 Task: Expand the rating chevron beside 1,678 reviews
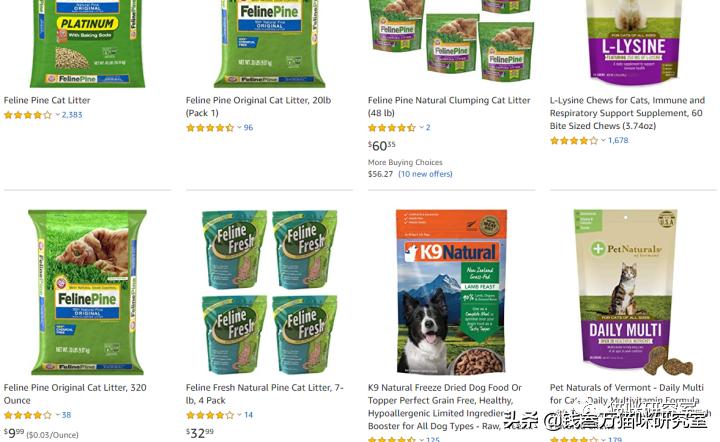pos(603,140)
